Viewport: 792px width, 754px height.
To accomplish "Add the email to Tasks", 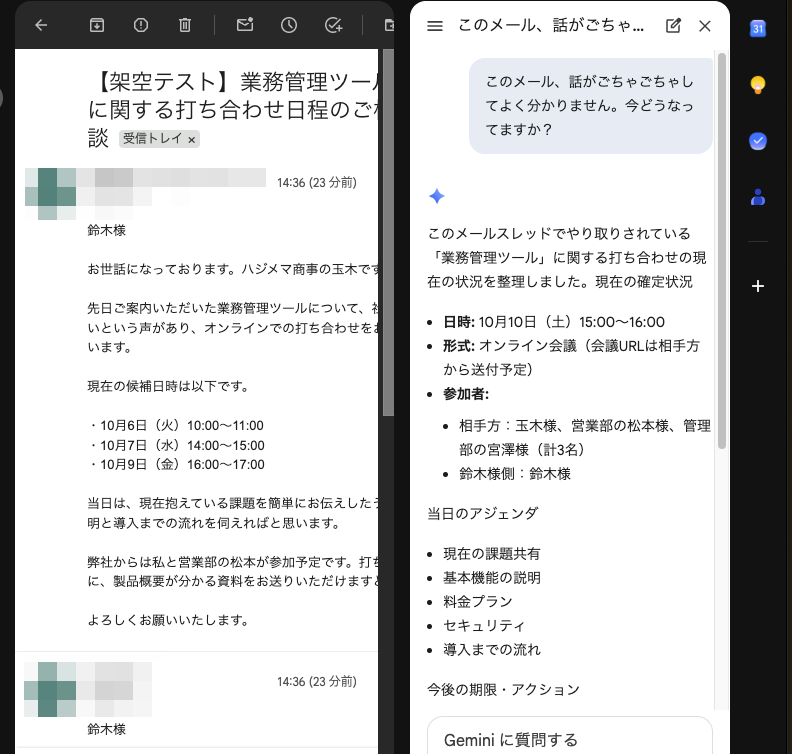I will 333,25.
